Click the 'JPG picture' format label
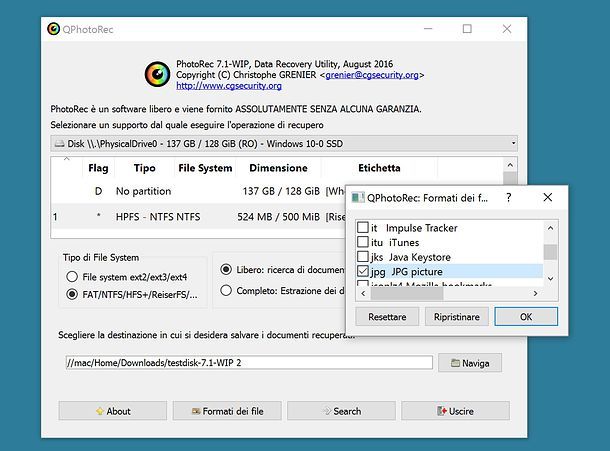This screenshot has height=451, width=610. coord(417,272)
